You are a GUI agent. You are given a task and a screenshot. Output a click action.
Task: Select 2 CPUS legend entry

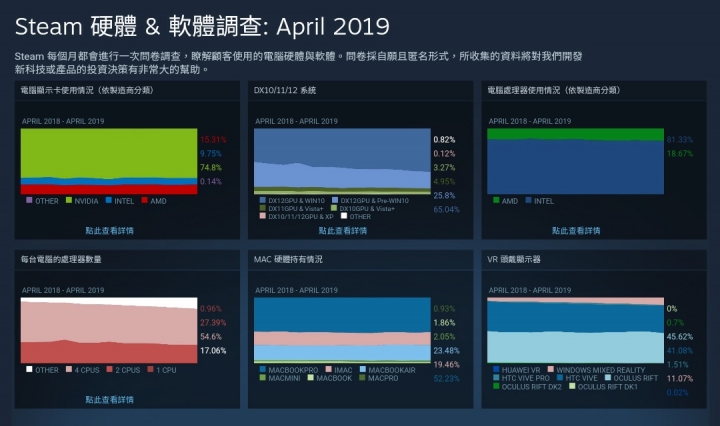tap(123, 370)
